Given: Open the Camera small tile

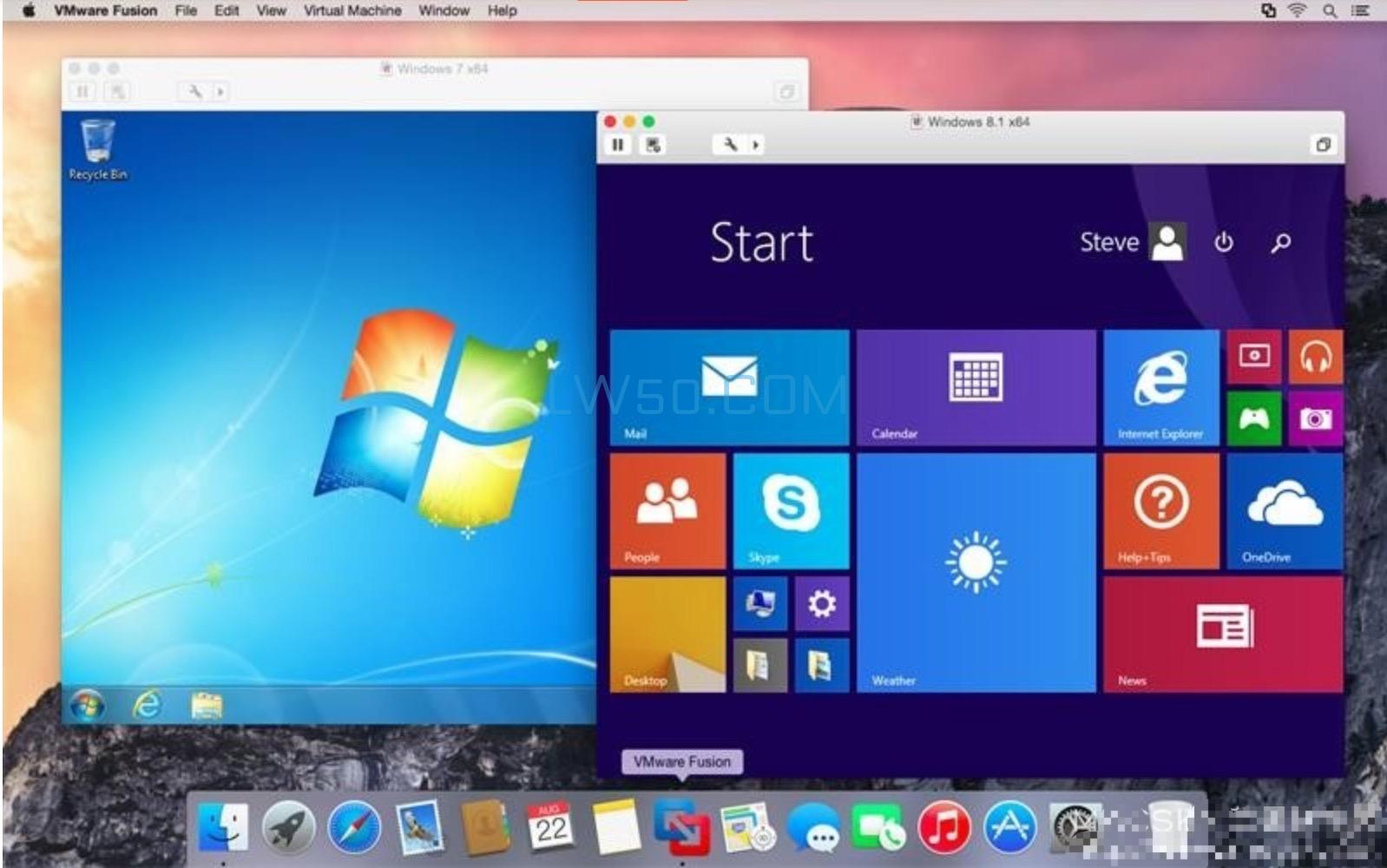Looking at the screenshot, I should click(x=1316, y=418).
